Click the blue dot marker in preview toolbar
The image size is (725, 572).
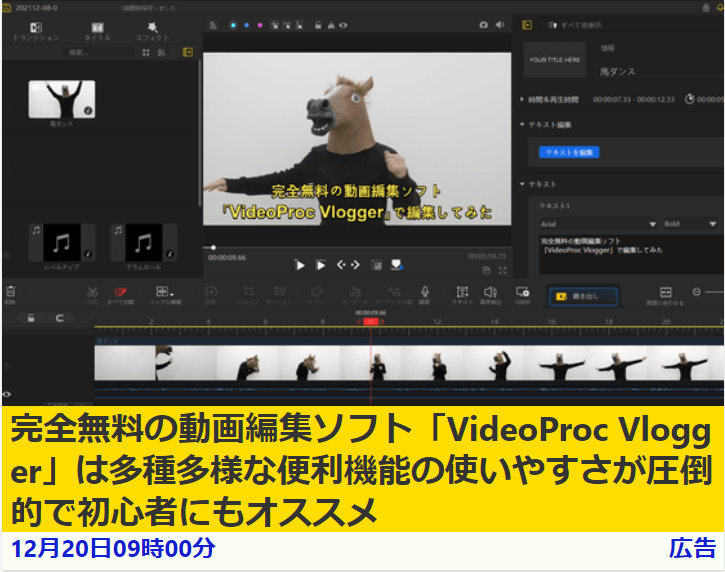click(x=246, y=25)
